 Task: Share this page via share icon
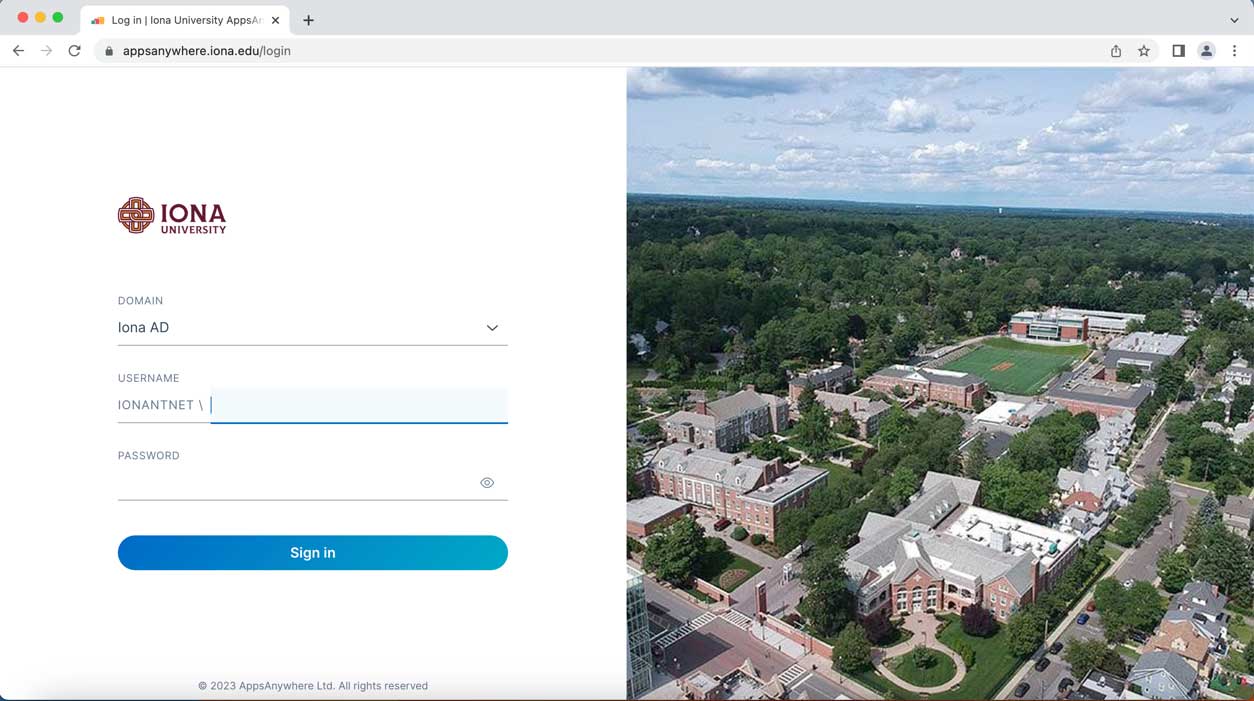(x=1116, y=51)
